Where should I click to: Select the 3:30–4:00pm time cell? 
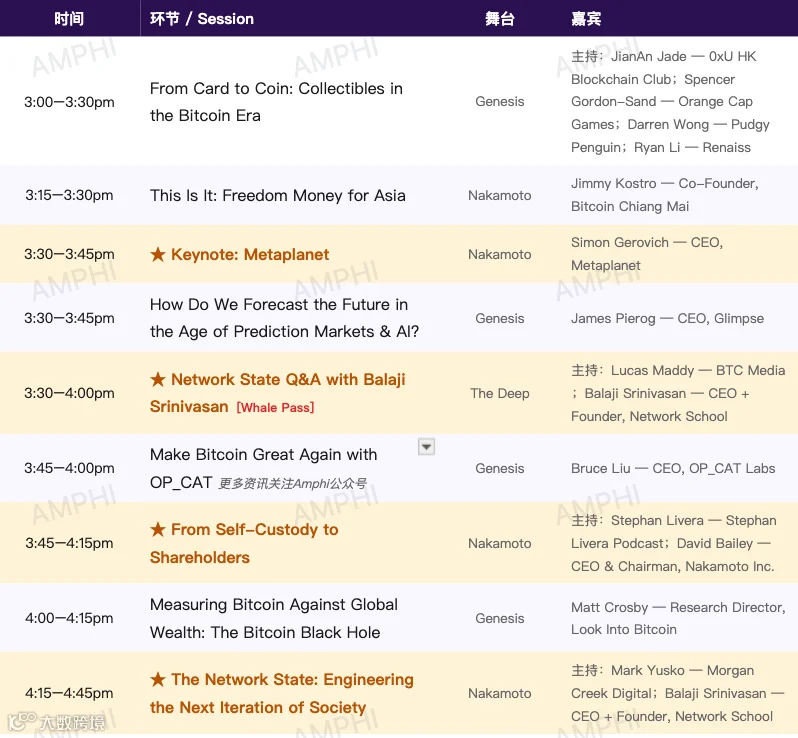69,393
